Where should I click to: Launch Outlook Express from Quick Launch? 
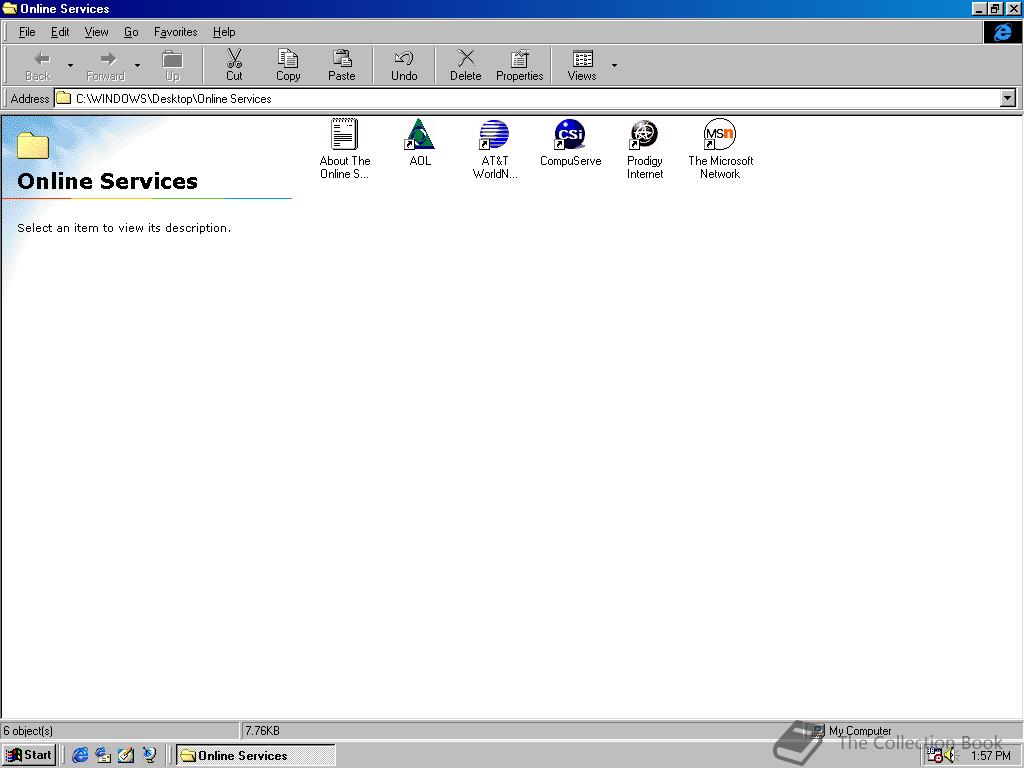click(x=103, y=755)
